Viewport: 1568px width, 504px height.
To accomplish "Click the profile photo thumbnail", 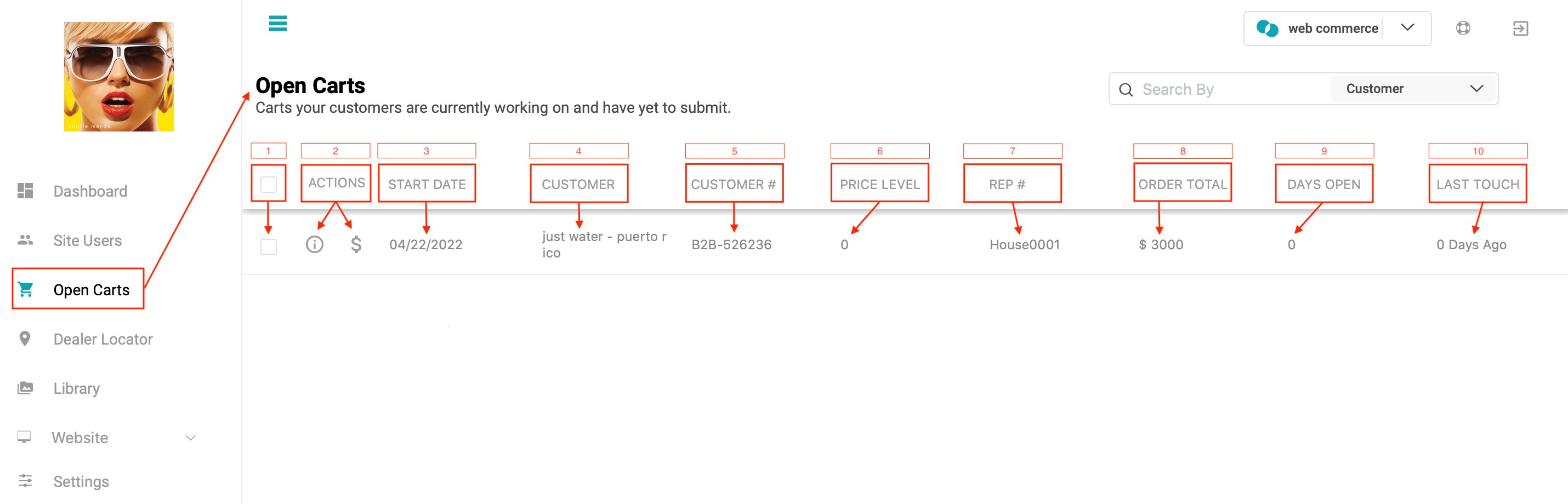I will click(x=118, y=77).
